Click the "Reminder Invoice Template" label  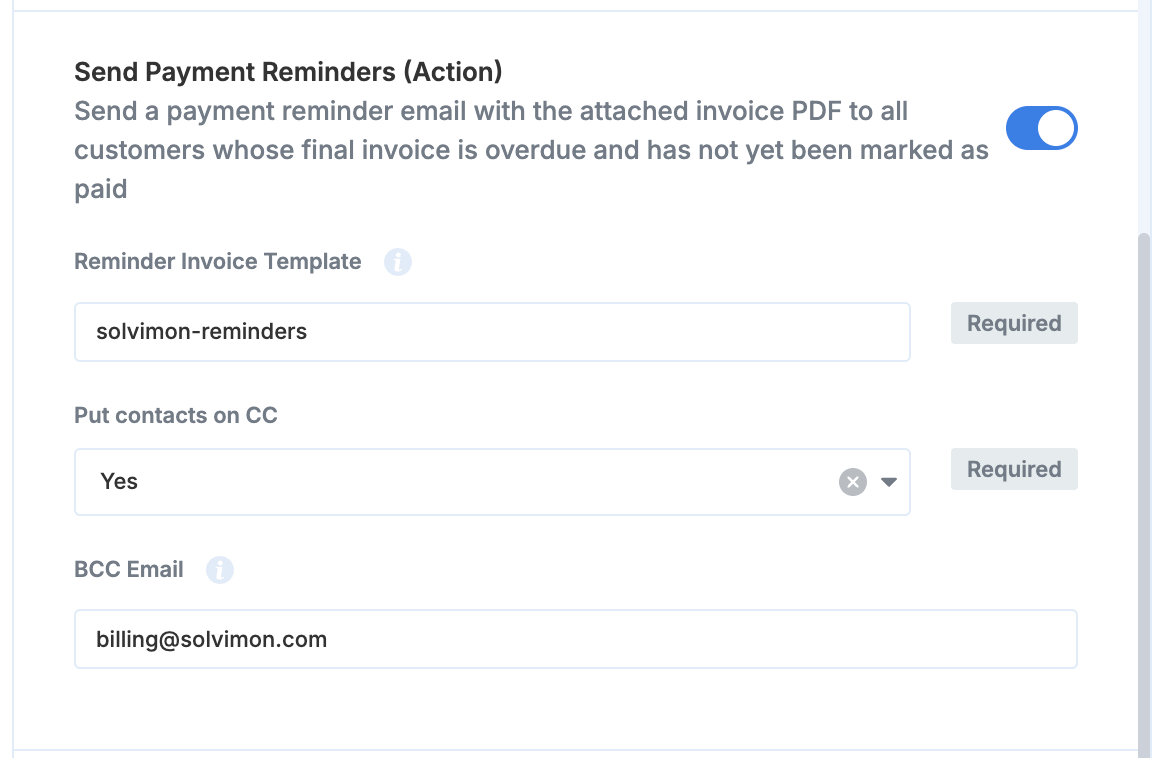click(x=217, y=262)
